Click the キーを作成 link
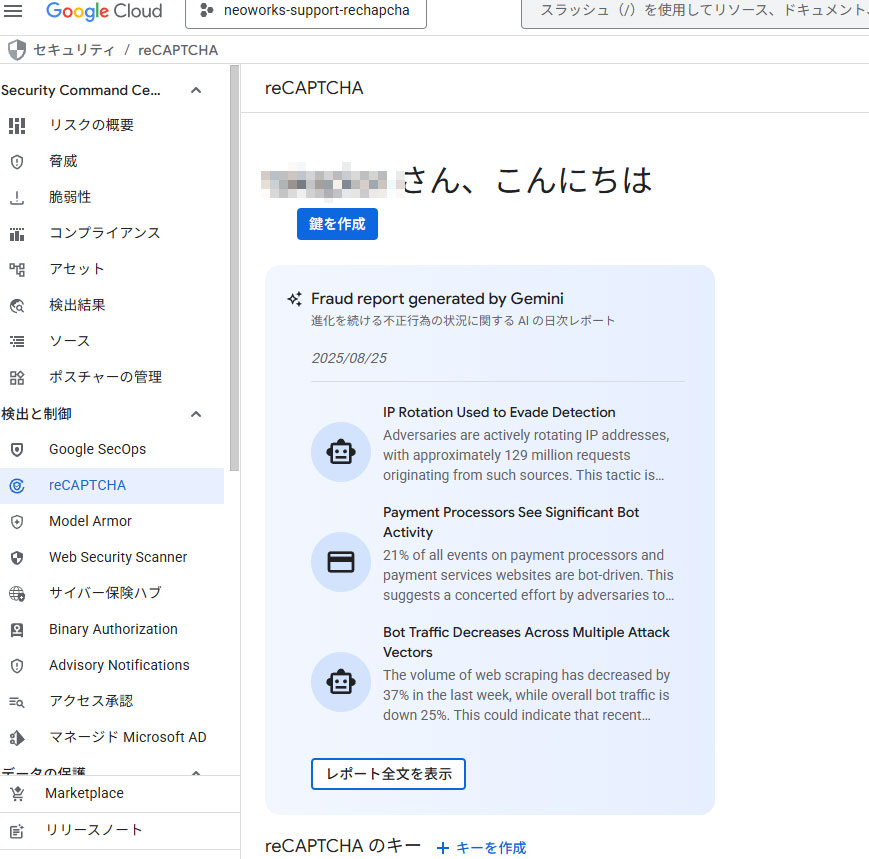Image resolution: width=869 pixels, height=859 pixels. pyautogui.click(x=481, y=847)
